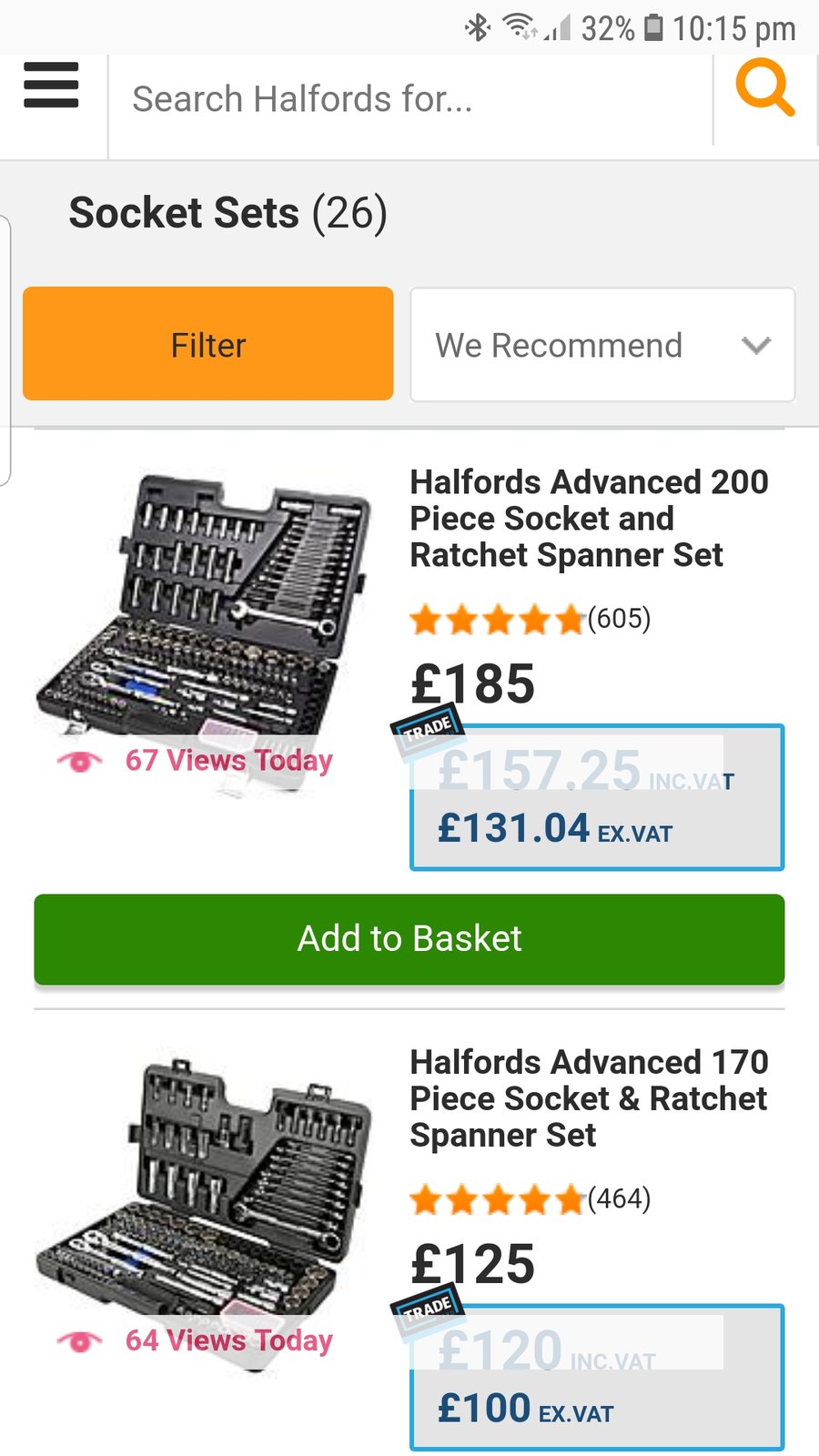Open the 605 reviews star rating
819x1456 pixels.
[530, 620]
